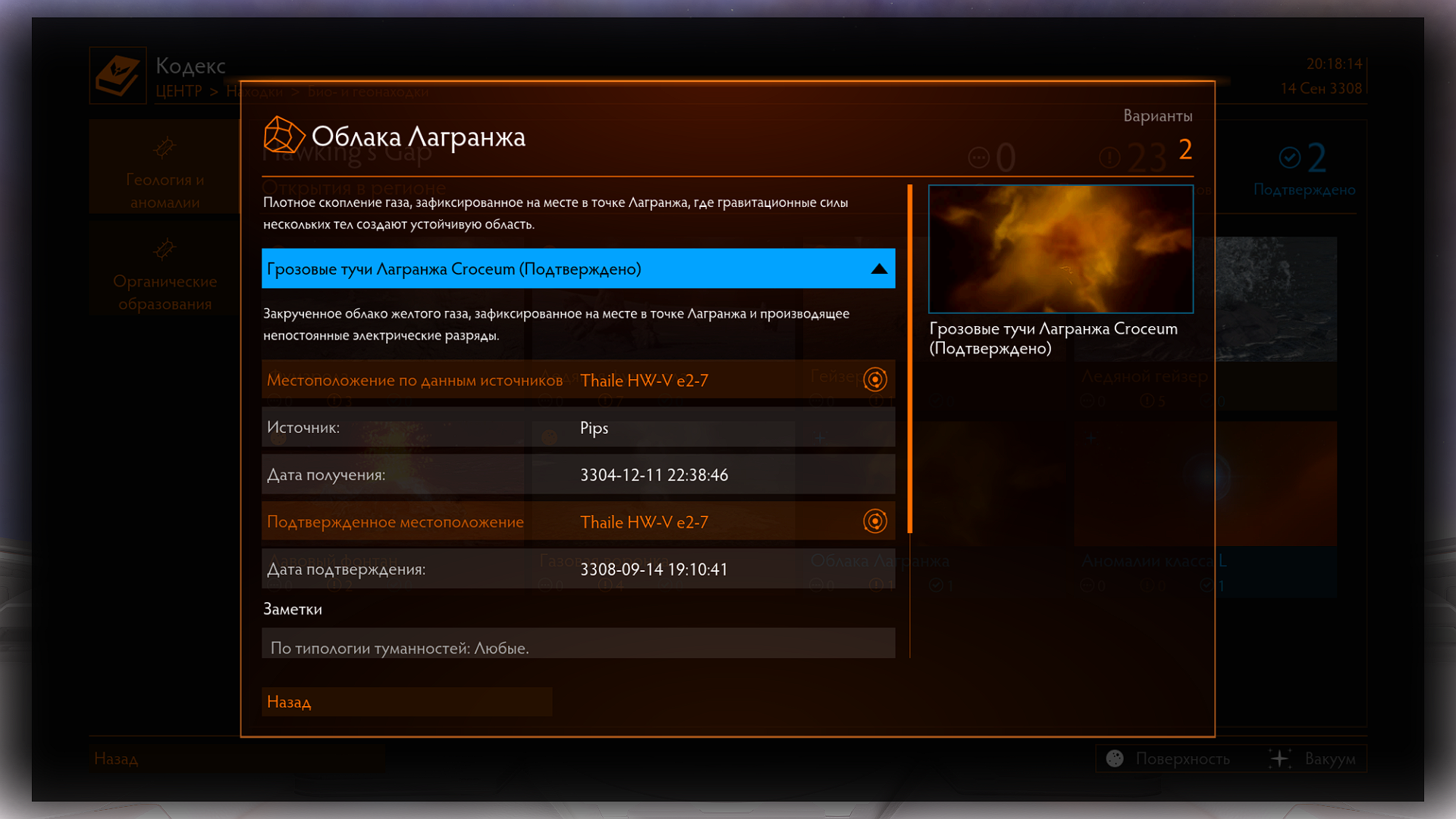This screenshot has height=819, width=1456.
Task: Click the Дата получения value 3304-12-11 22:38:46
Action: 654,475
